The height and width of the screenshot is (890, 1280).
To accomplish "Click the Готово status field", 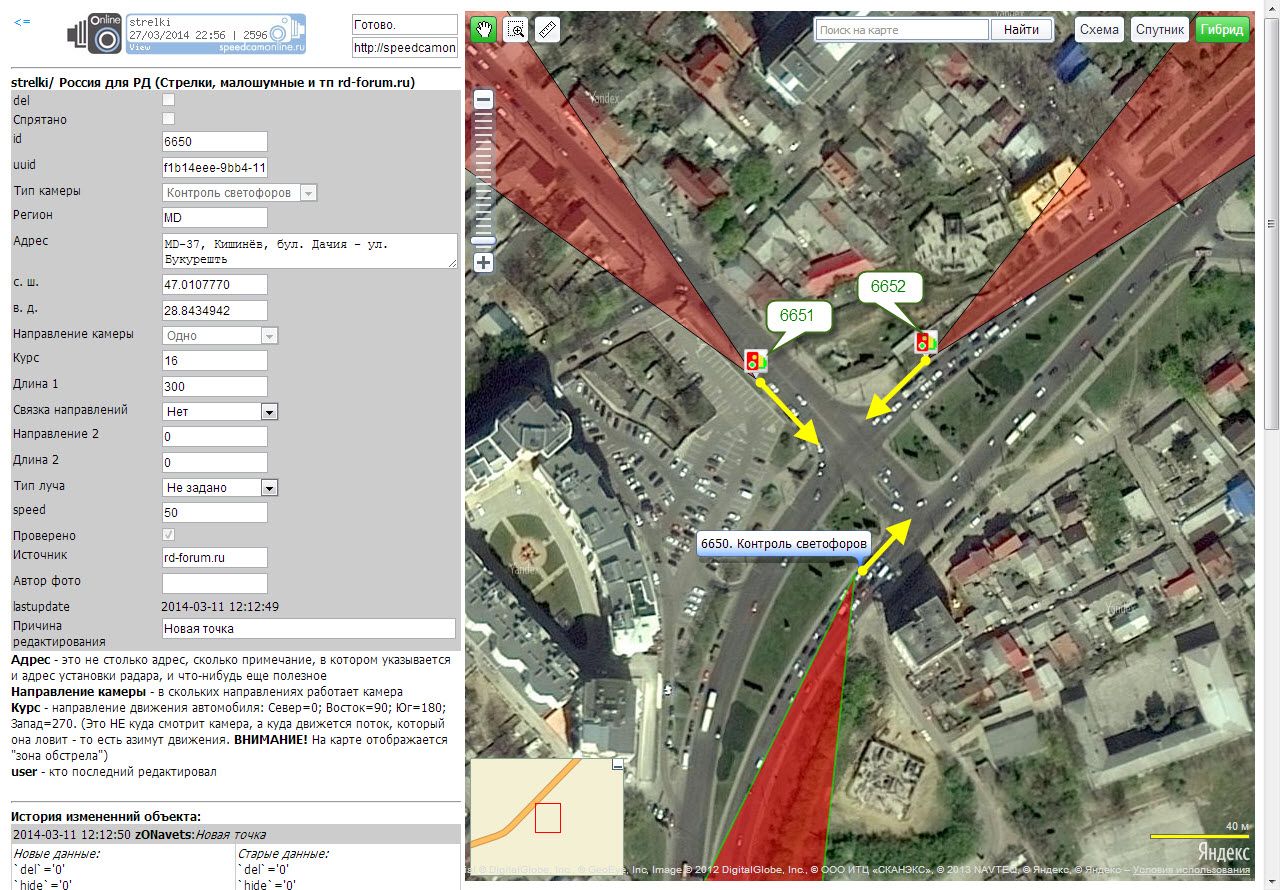I will tap(404, 24).
